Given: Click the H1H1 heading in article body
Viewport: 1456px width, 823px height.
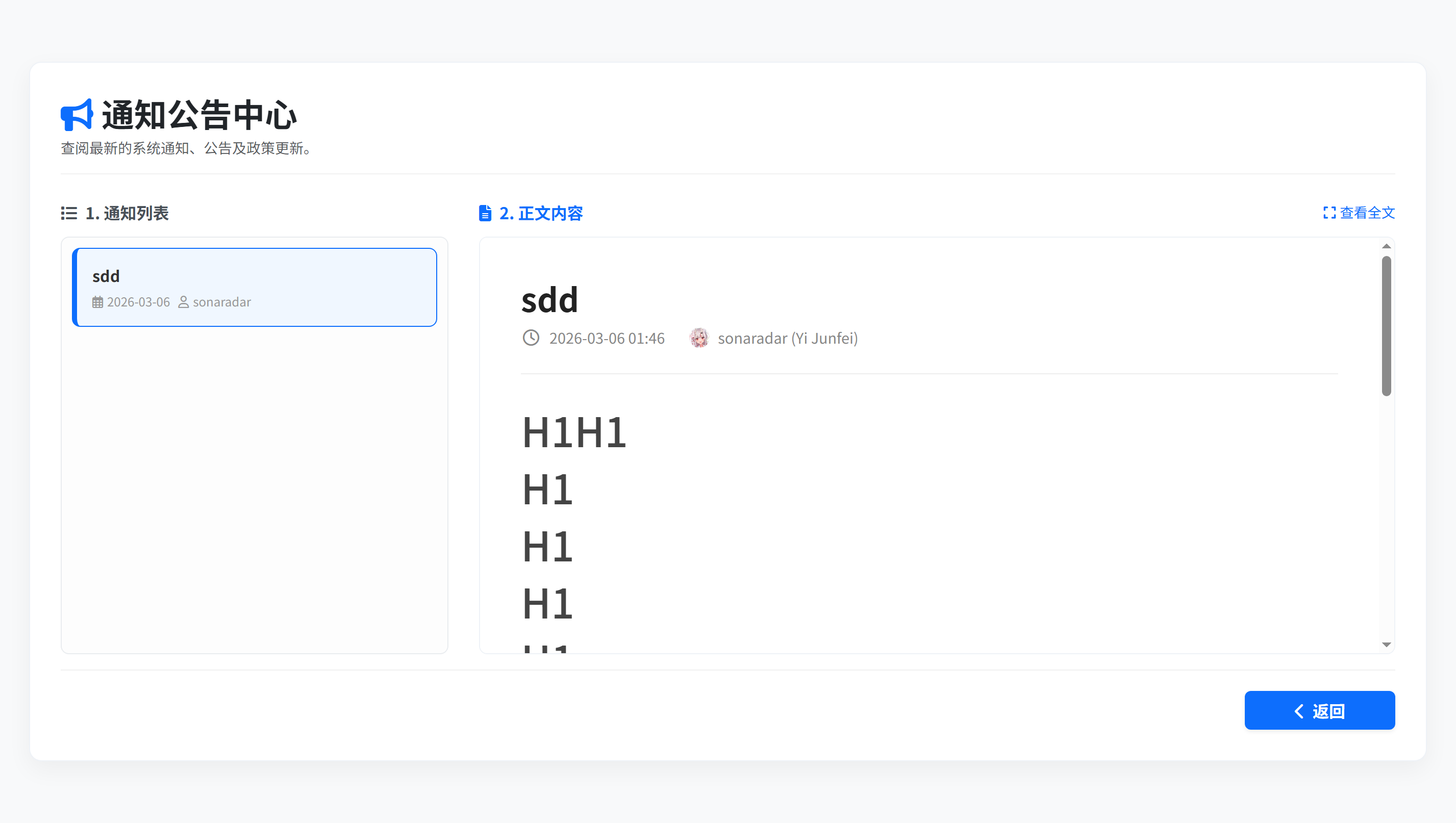Looking at the screenshot, I should [x=574, y=432].
